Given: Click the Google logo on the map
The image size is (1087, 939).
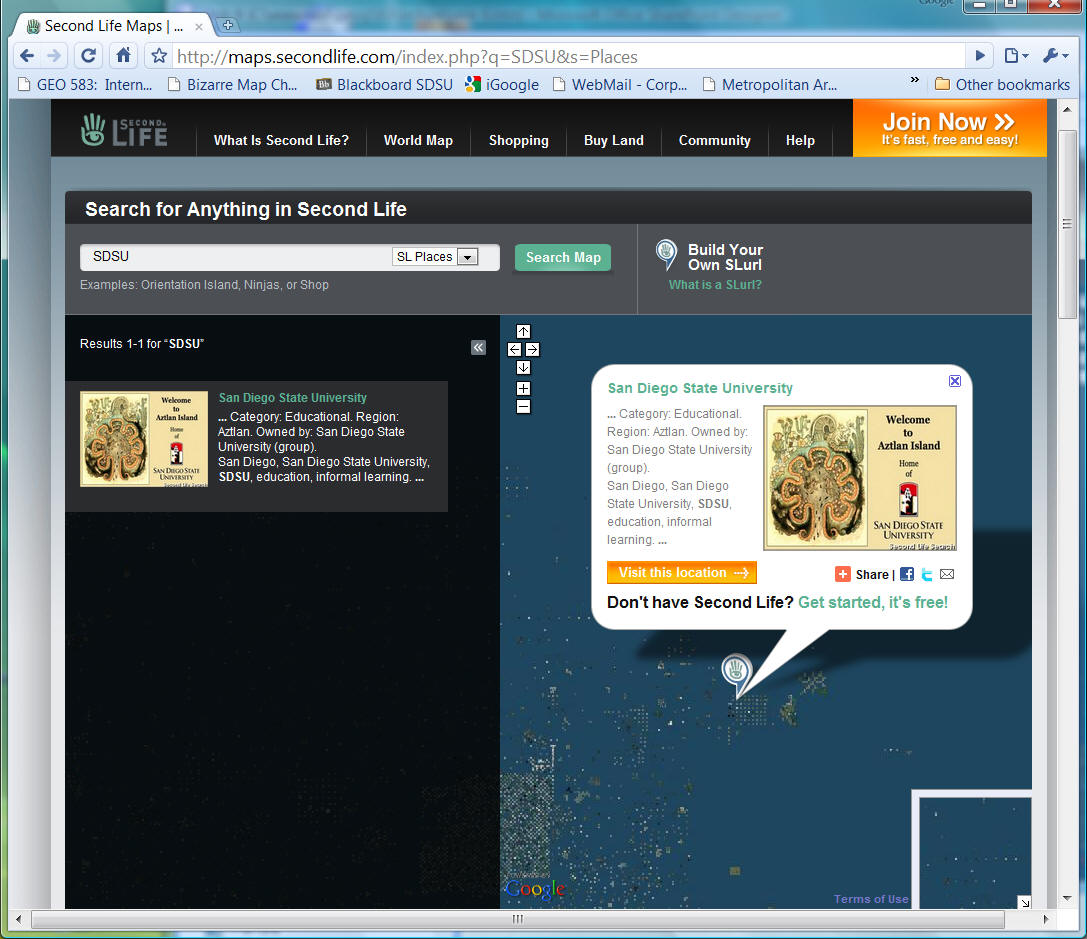Looking at the screenshot, I should (535, 890).
